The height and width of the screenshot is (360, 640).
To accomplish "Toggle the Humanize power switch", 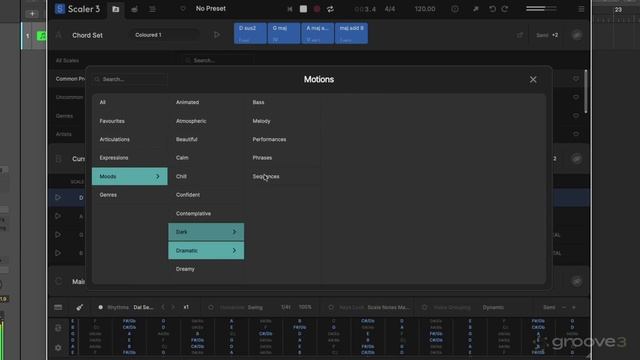I will 211,307.
